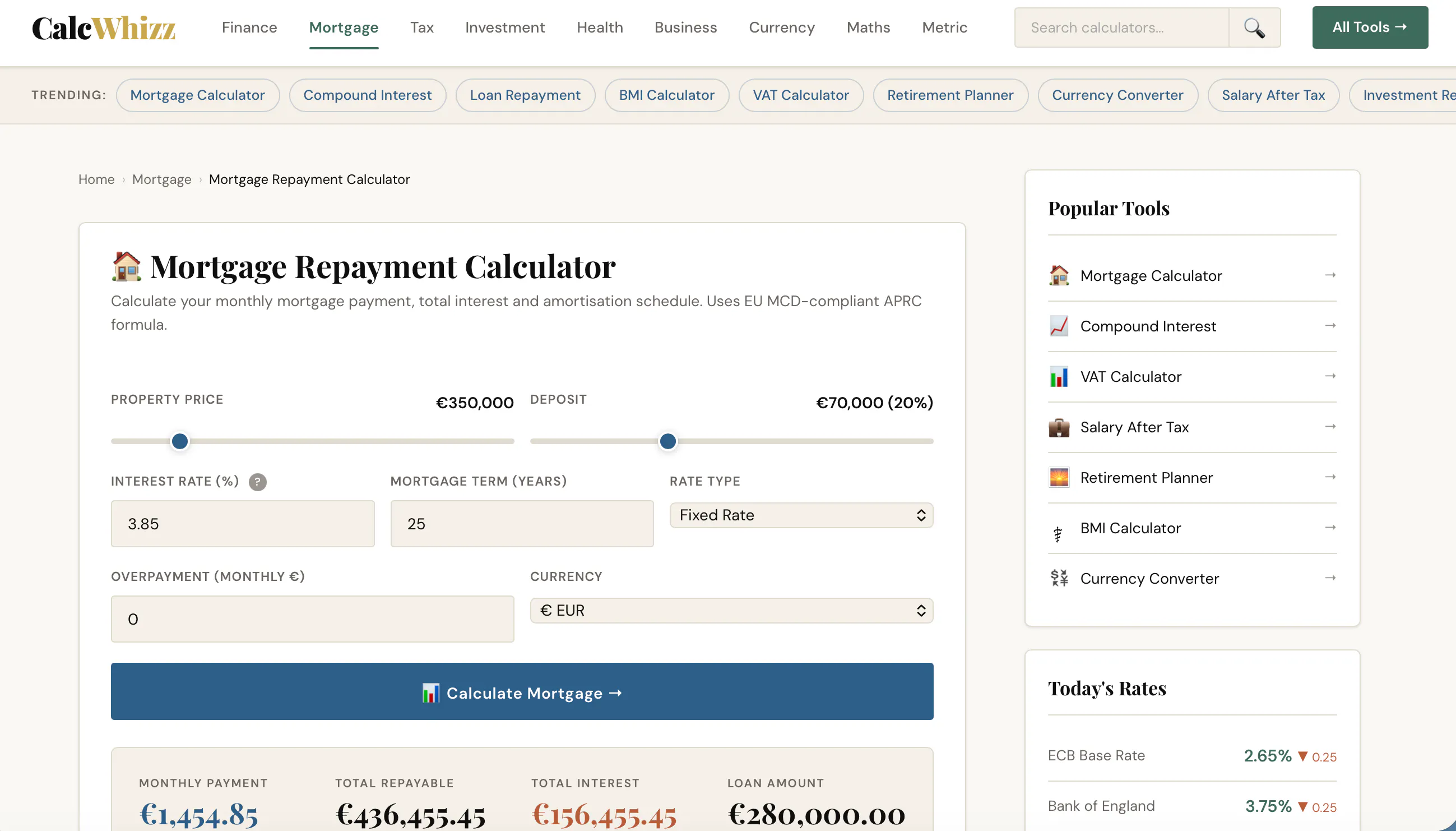Image resolution: width=1456 pixels, height=831 pixels.
Task: Open the Maths nav menu
Action: [868, 27]
